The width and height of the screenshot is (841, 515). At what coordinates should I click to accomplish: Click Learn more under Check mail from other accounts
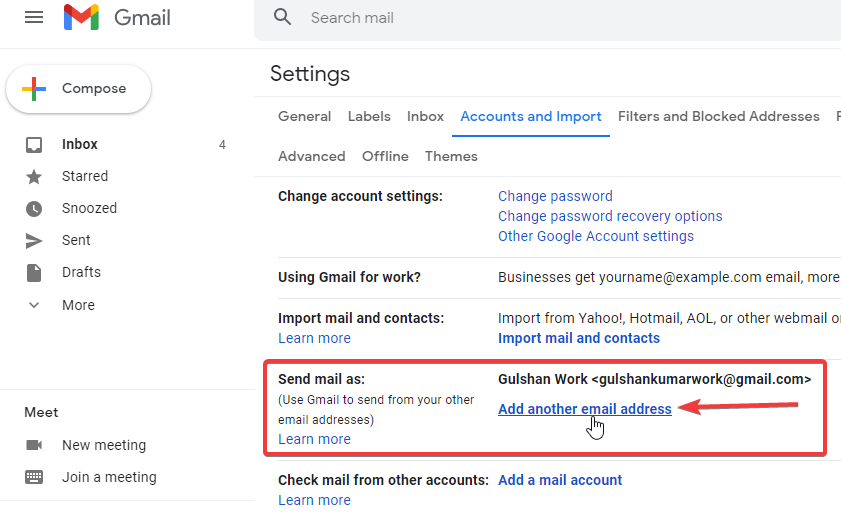[314, 500]
